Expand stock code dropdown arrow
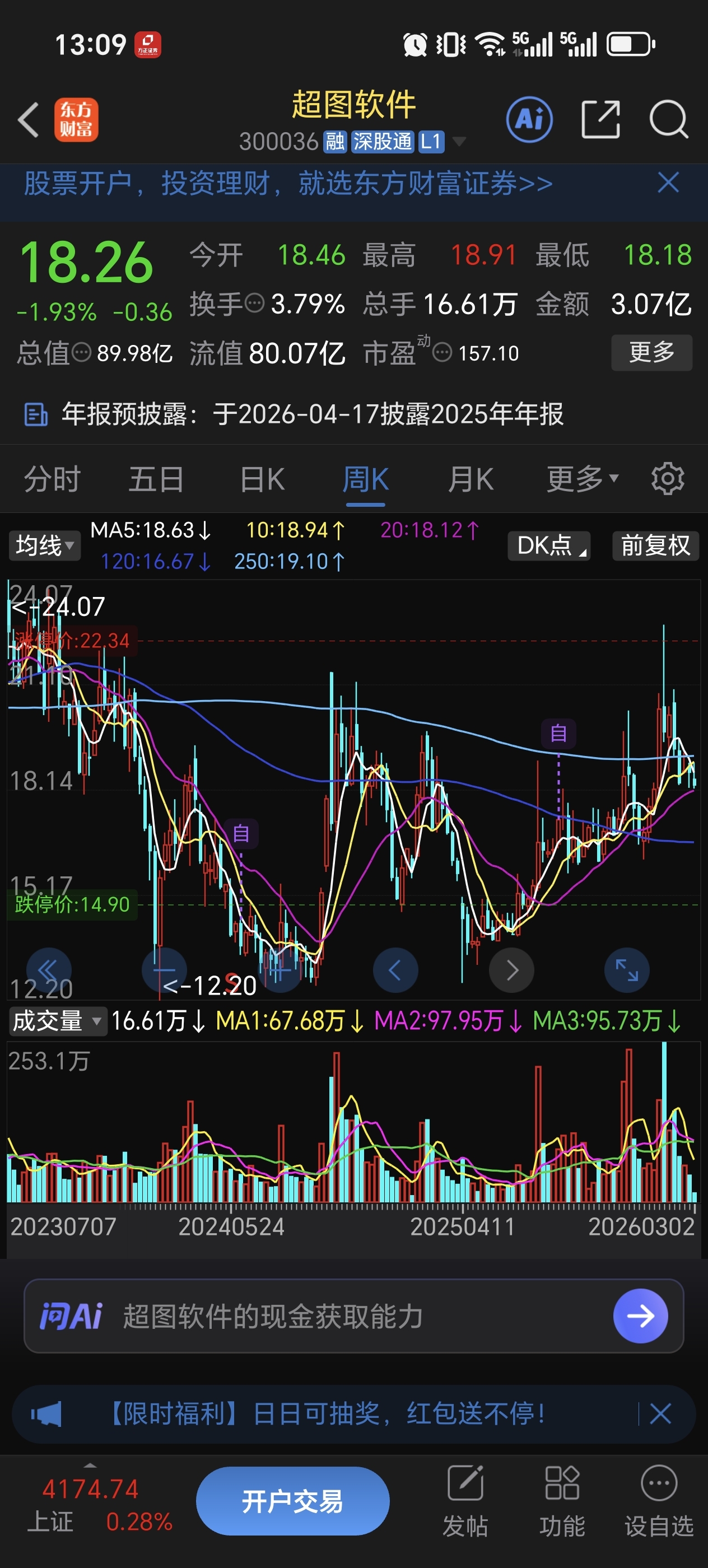The width and height of the screenshot is (708, 1568). point(458,142)
